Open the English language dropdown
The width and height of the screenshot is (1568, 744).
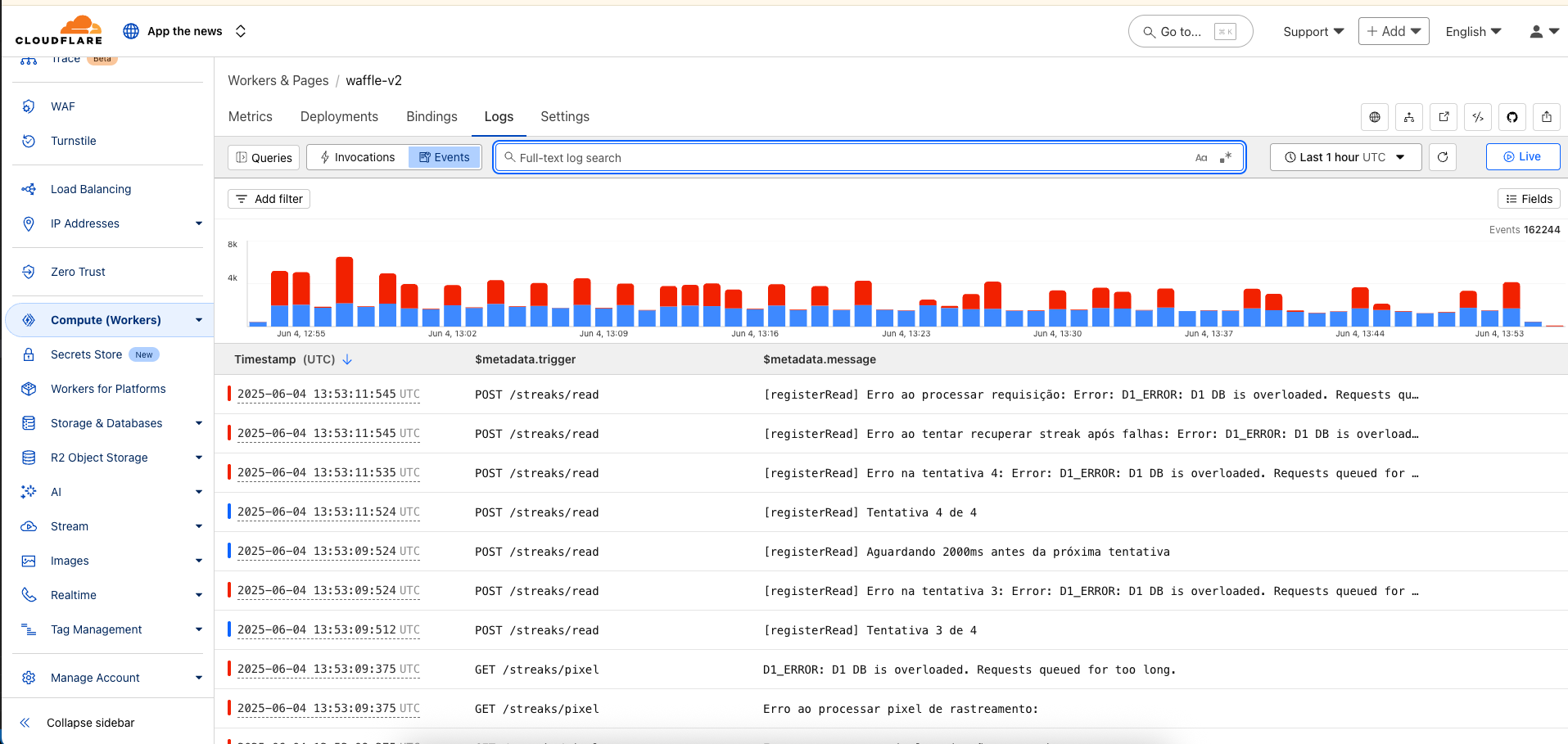pos(1473,31)
